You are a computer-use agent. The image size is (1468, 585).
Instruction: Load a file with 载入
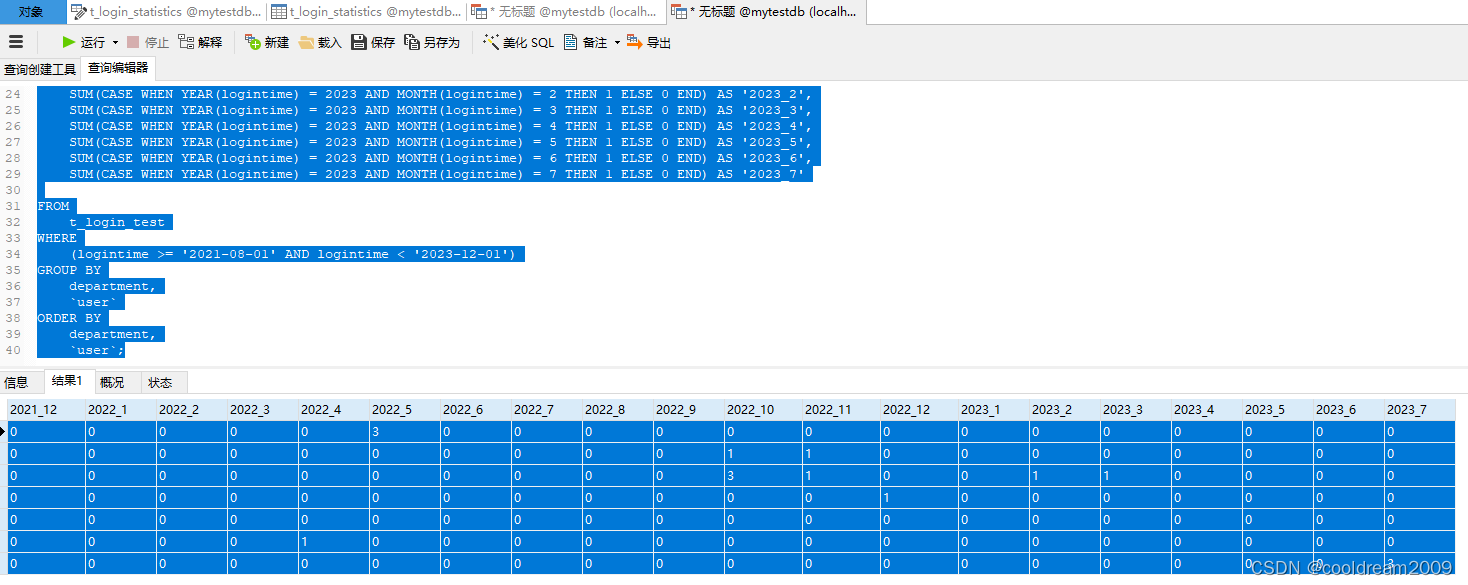pos(320,42)
